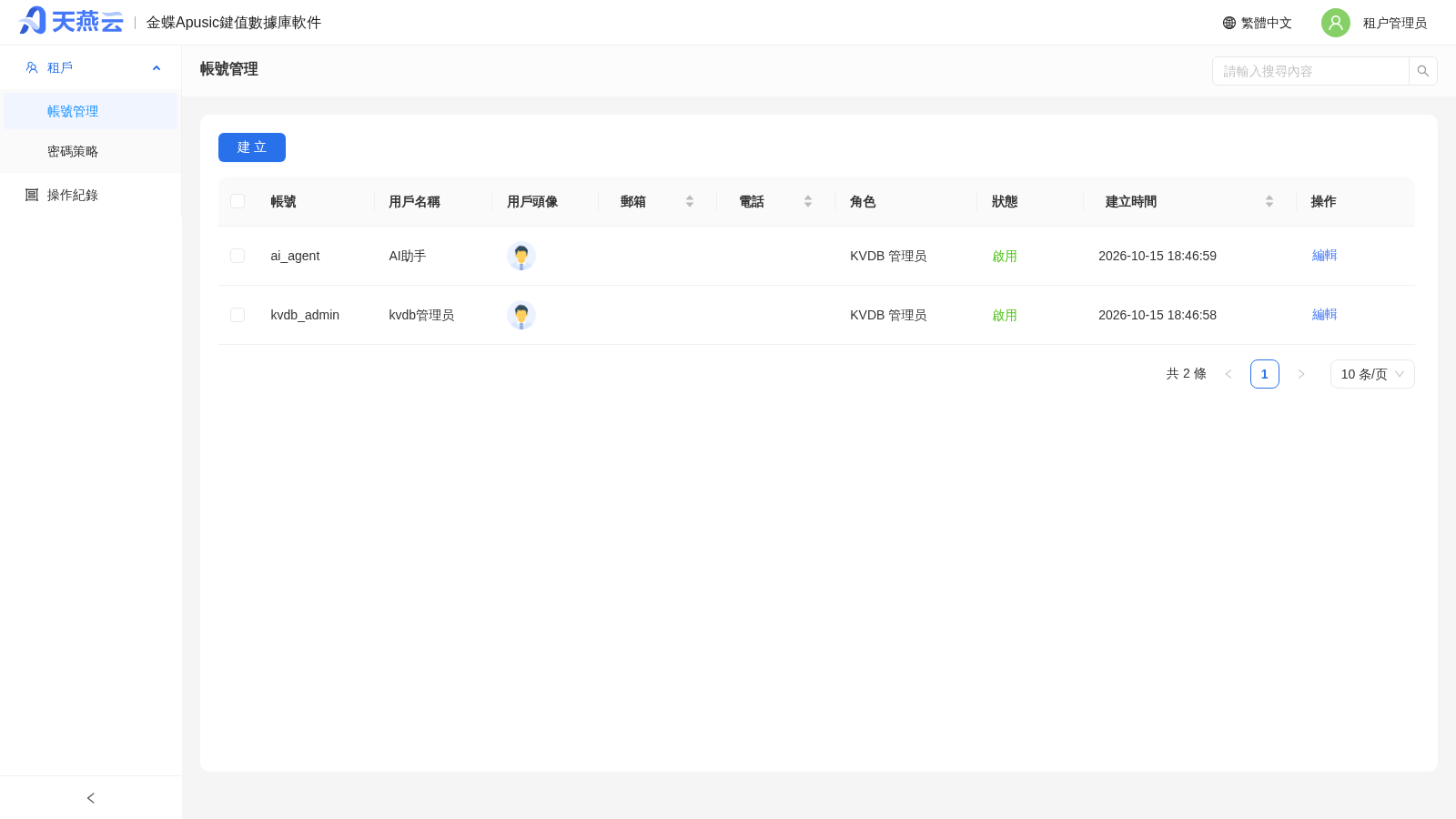Click the 天燕云 logo

[x=71, y=21]
